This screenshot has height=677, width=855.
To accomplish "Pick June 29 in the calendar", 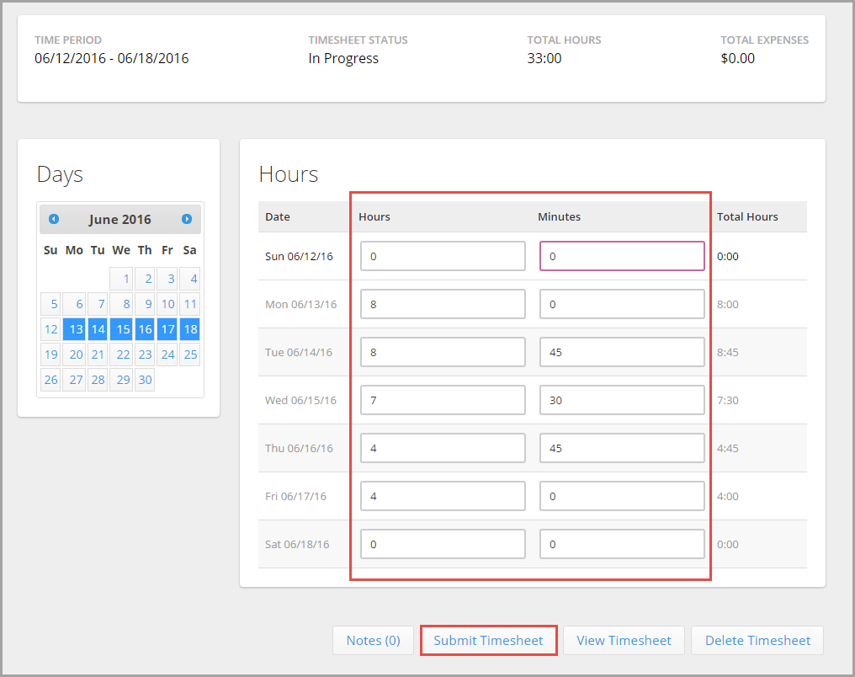I will tap(122, 379).
